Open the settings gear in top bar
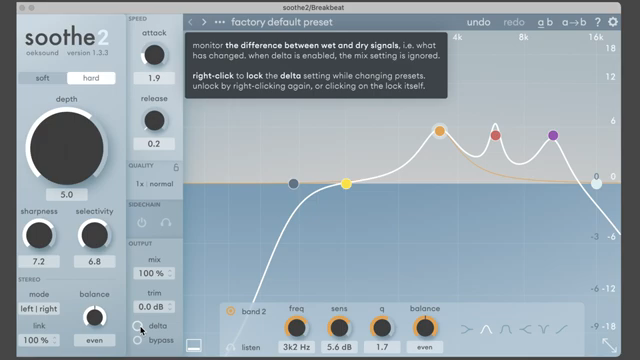This screenshot has width=640, height=360. click(x=613, y=22)
